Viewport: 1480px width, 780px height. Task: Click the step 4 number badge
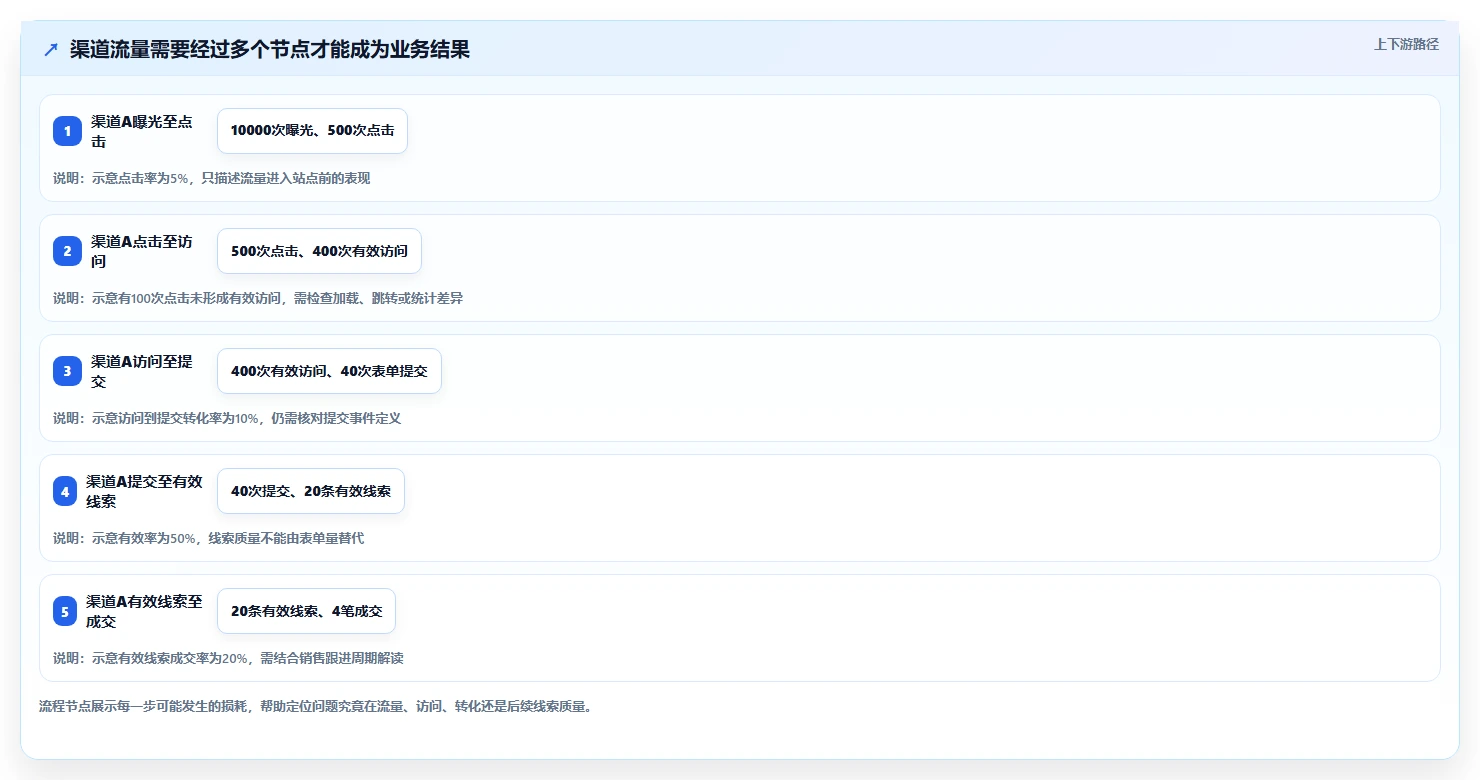pyautogui.click(x=65, y=491)
